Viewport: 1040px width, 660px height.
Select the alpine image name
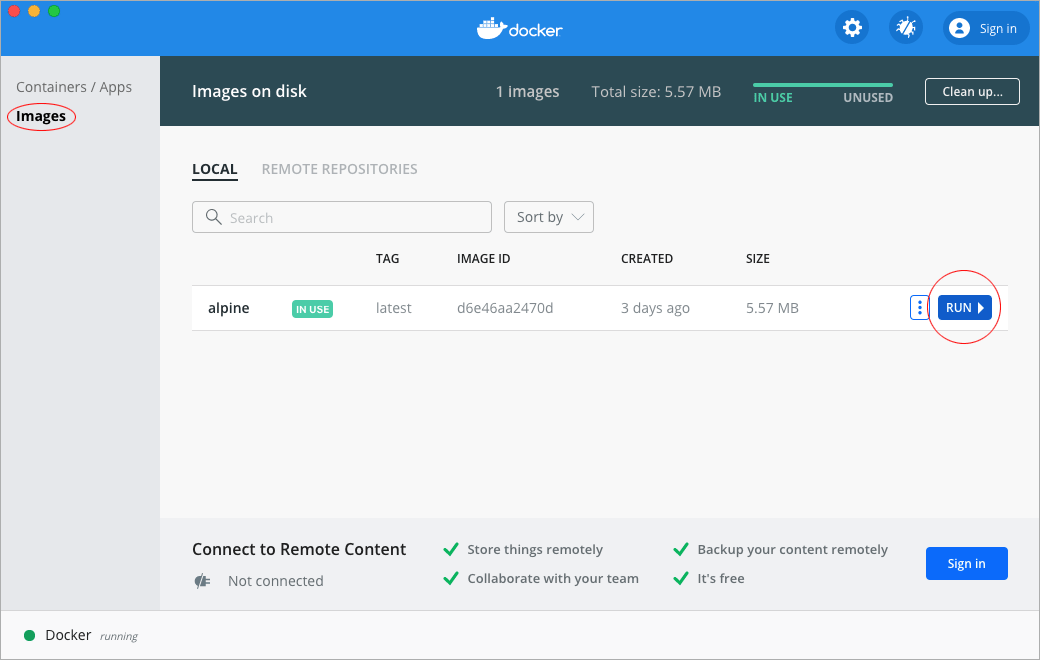pos(229,308)
